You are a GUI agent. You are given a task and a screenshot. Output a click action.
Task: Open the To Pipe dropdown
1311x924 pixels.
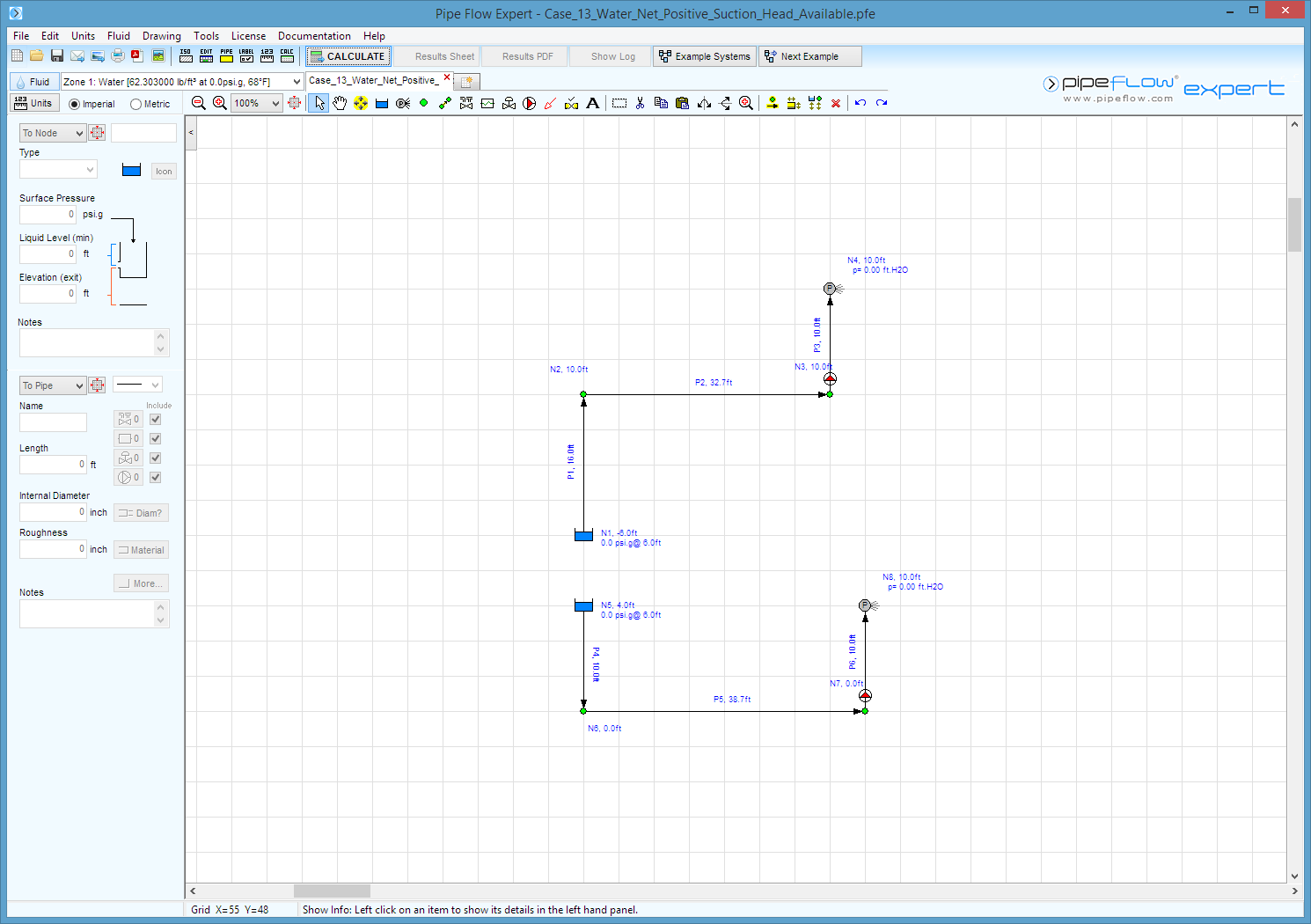53,385
